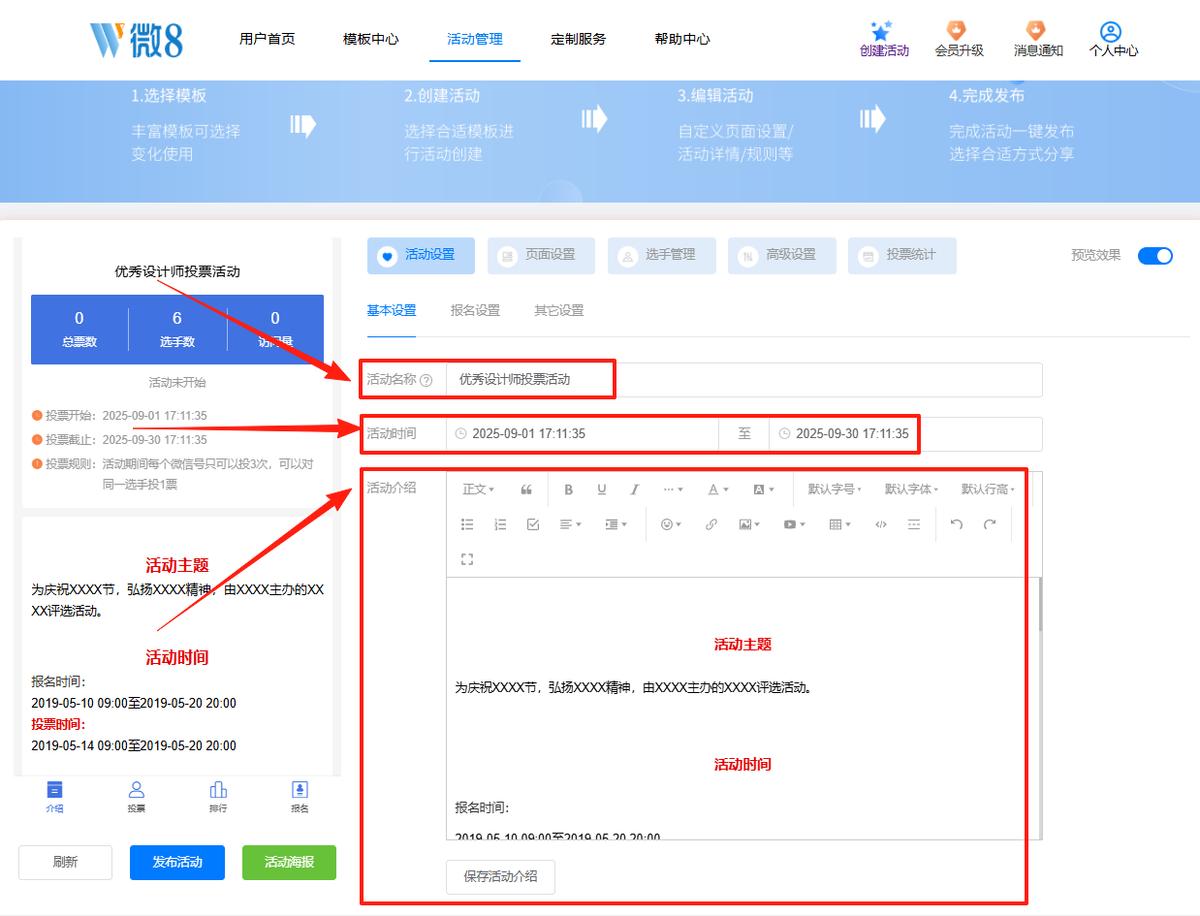The image size is (1200, 916).
Task: Switch the editor to fullscreen
Action: pos(467,559)
